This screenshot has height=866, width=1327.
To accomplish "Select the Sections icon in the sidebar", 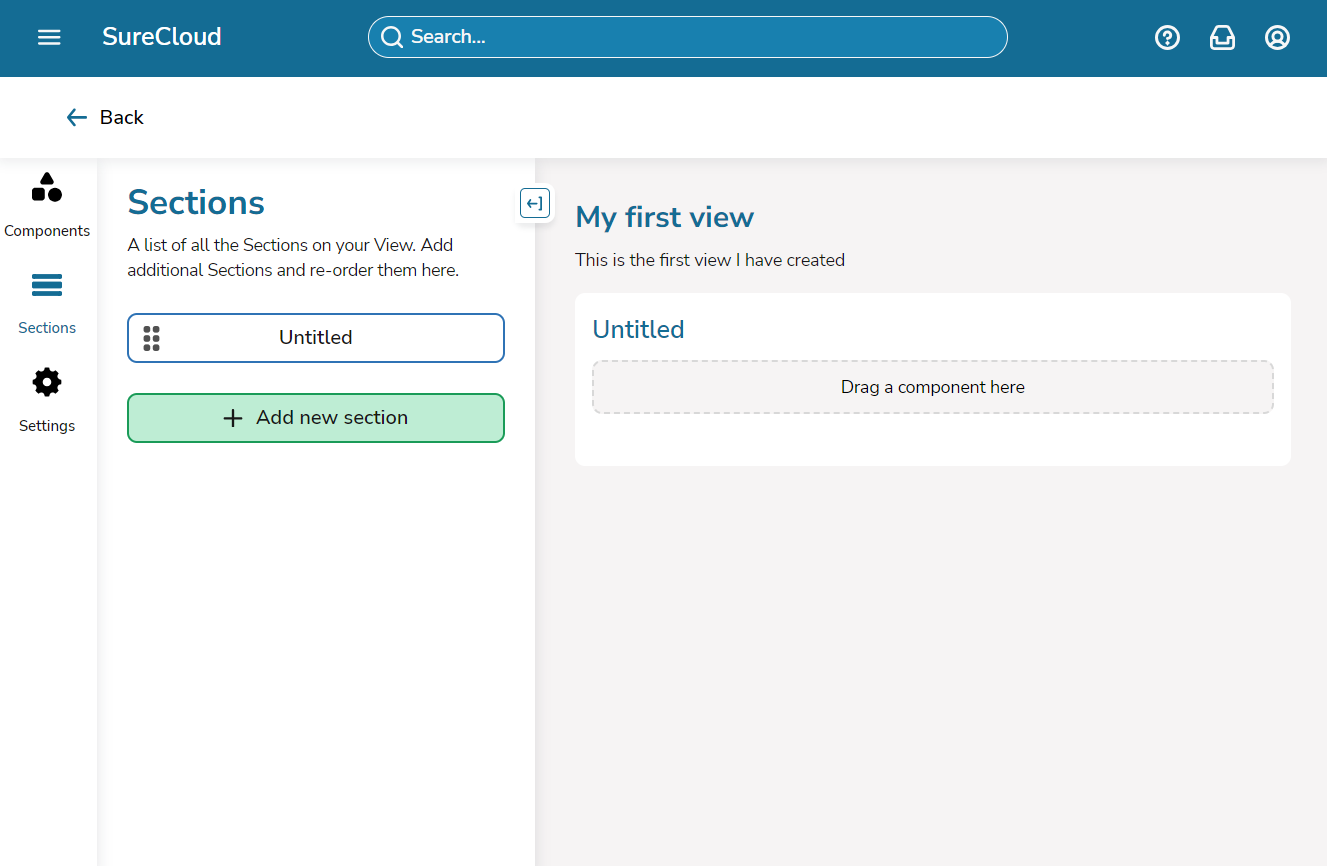I will click(47, 285).
